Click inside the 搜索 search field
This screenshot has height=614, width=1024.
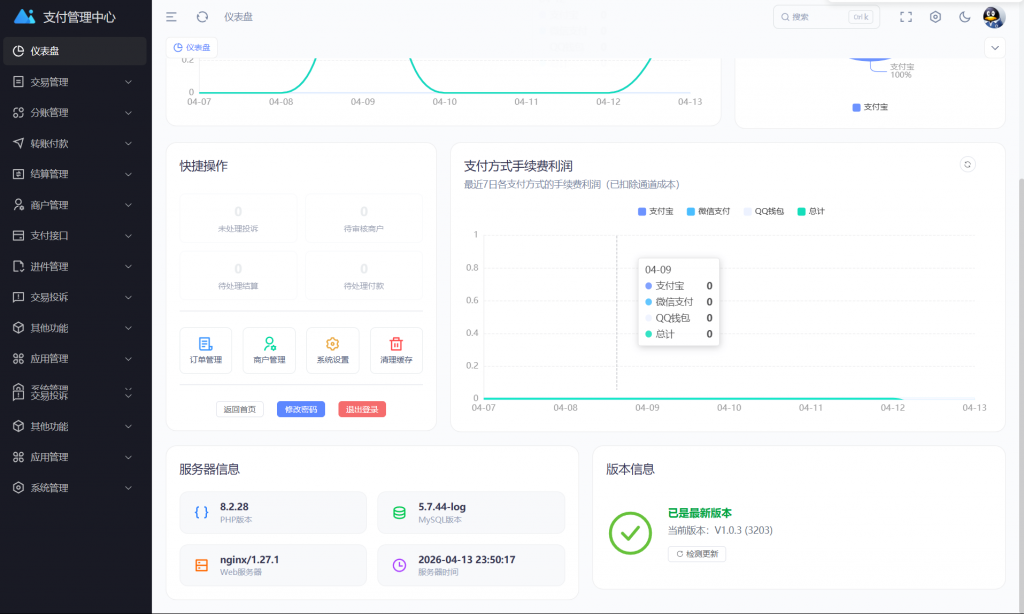pyautogui.click(x=820, y=16)
